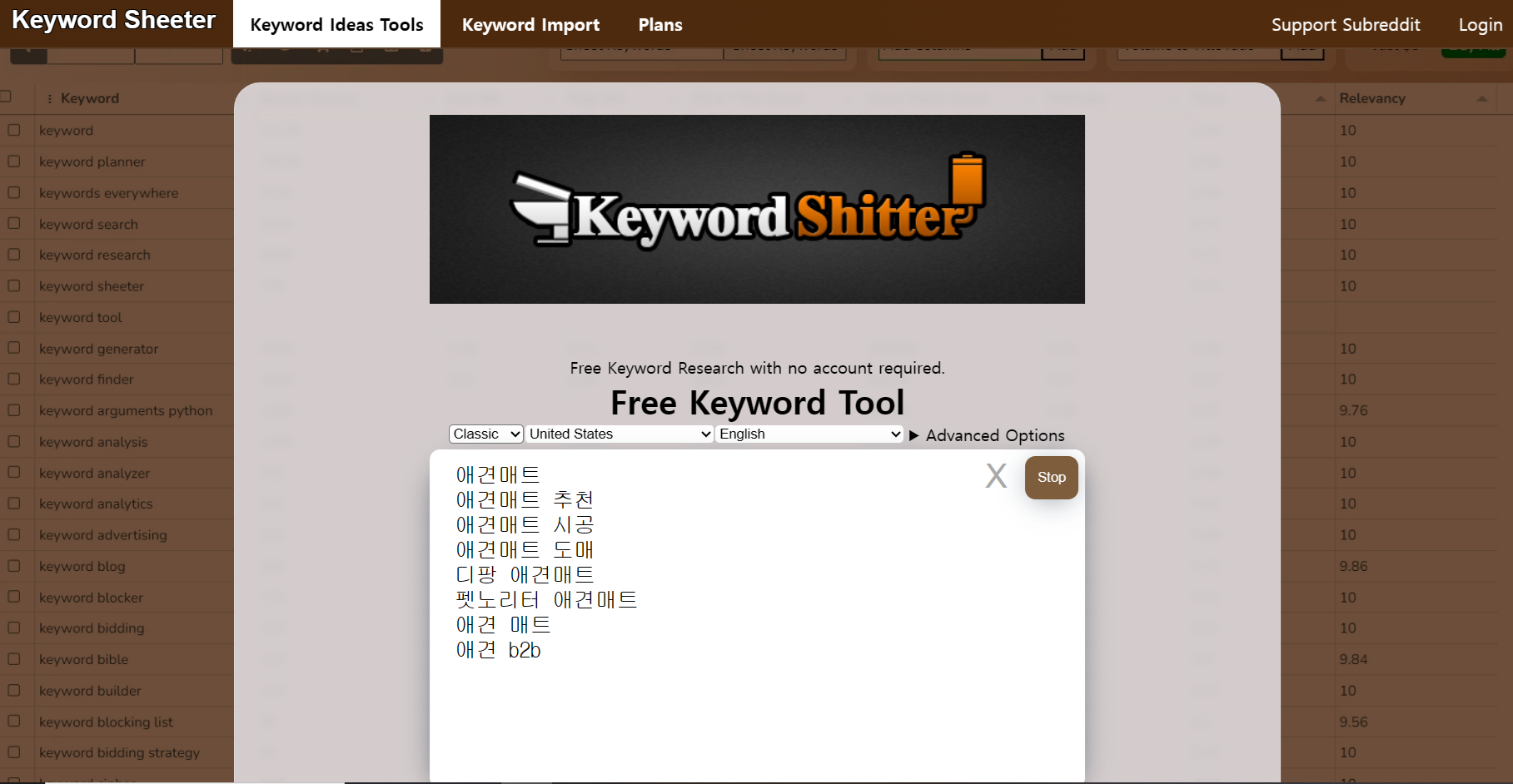Go to the Plans page
This screenshot has width=1513, height=784.
(660, 25)
